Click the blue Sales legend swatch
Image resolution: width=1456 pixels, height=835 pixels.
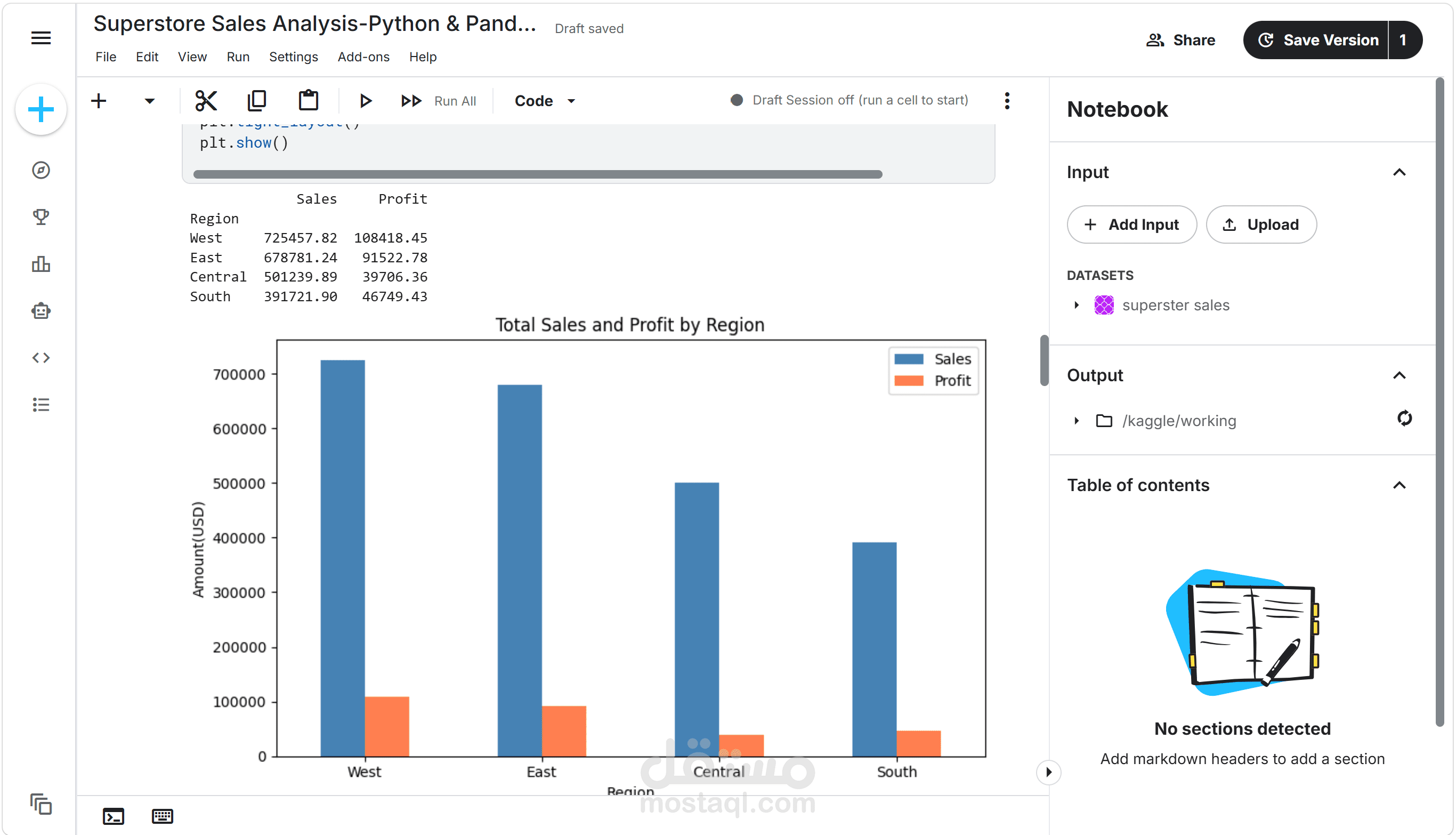click(909, 359)
